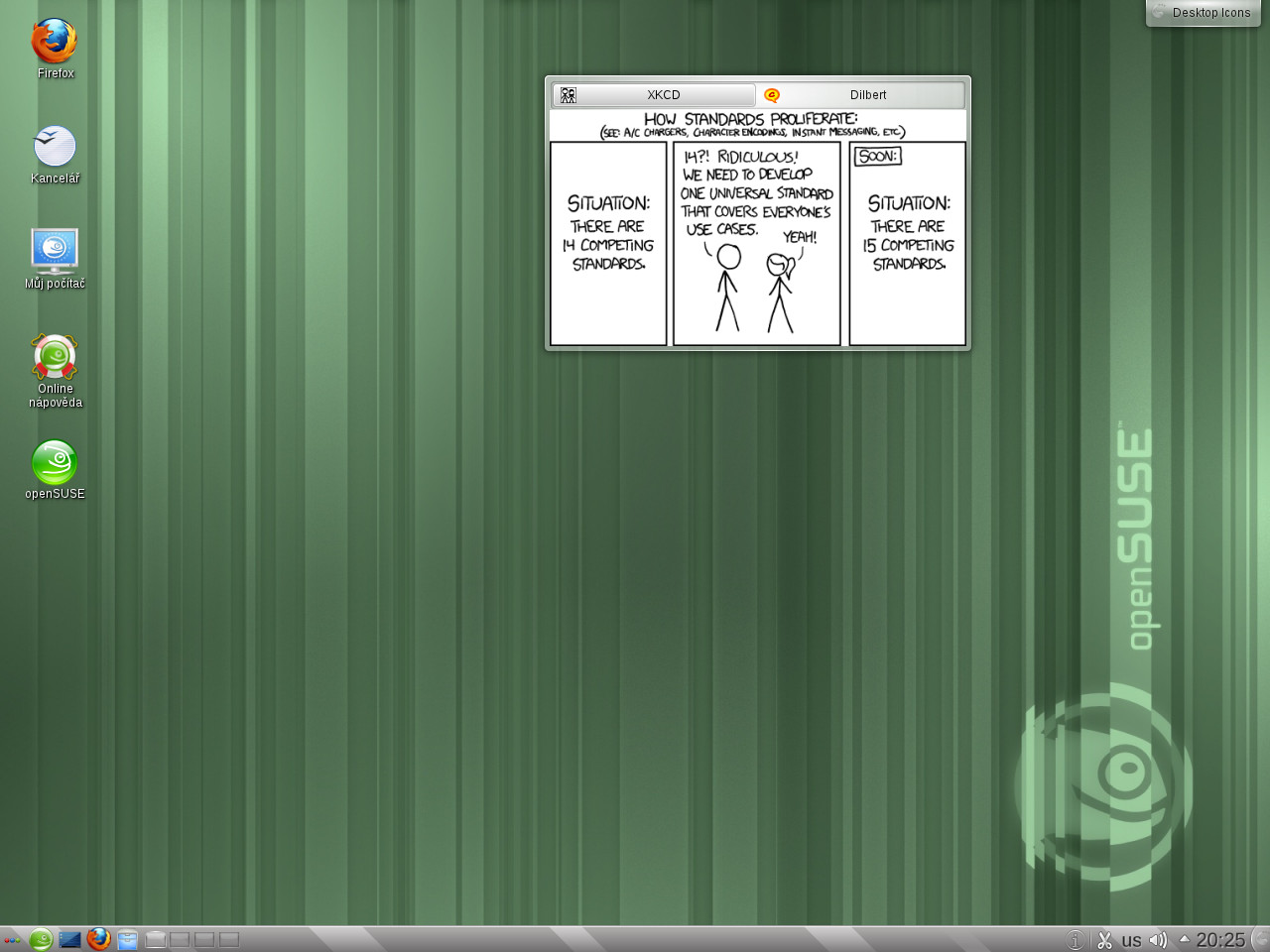Click the us keyboard layout indicator
Screen dimensions: 1270x952
(1131, 940)
